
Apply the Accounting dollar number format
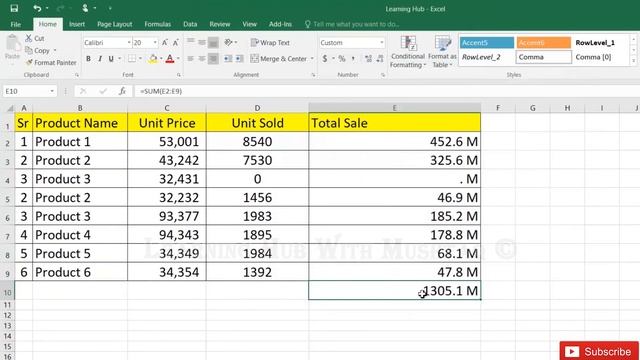[x=325, y=58]
